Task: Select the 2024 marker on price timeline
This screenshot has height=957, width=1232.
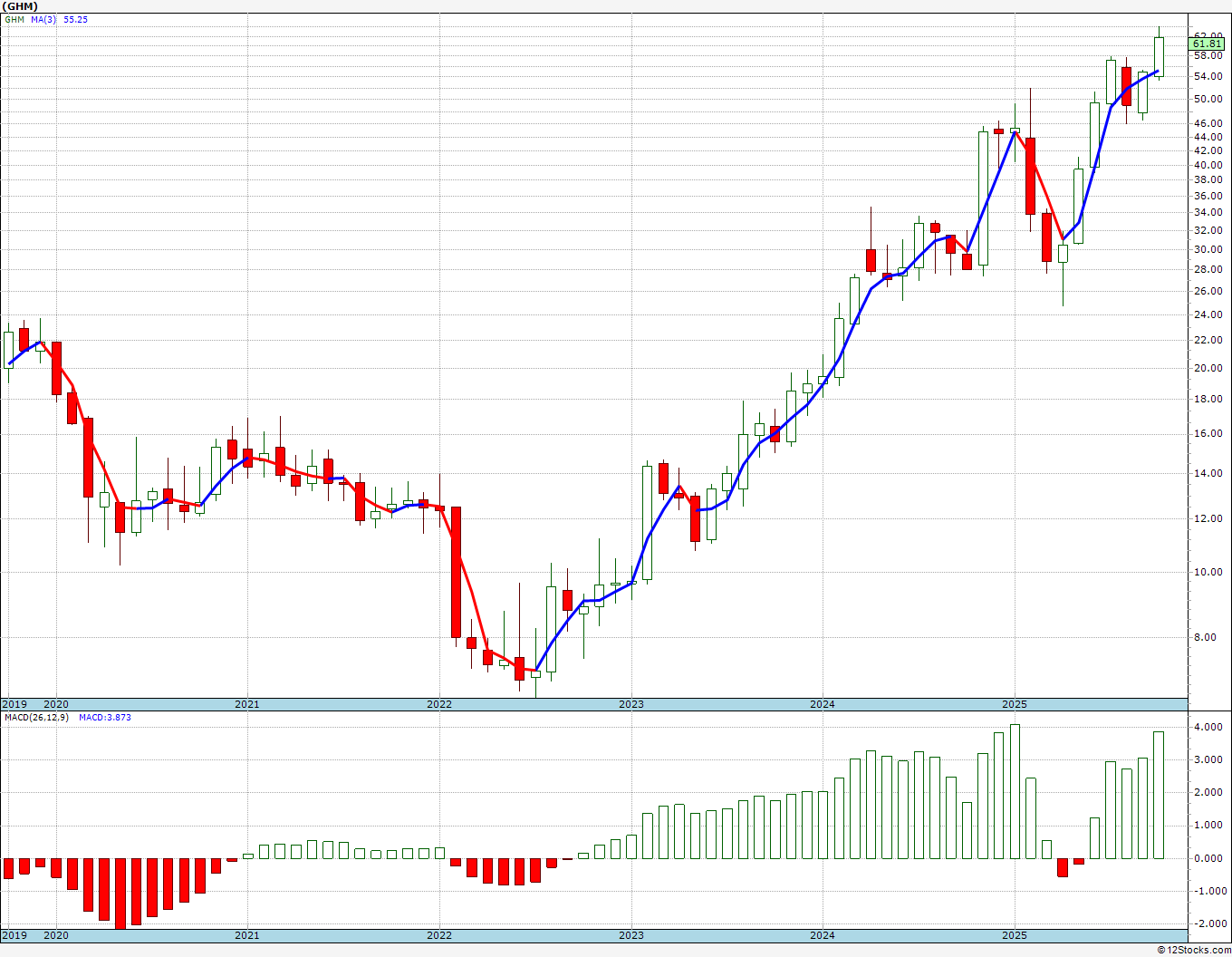Action: [823, 704]
